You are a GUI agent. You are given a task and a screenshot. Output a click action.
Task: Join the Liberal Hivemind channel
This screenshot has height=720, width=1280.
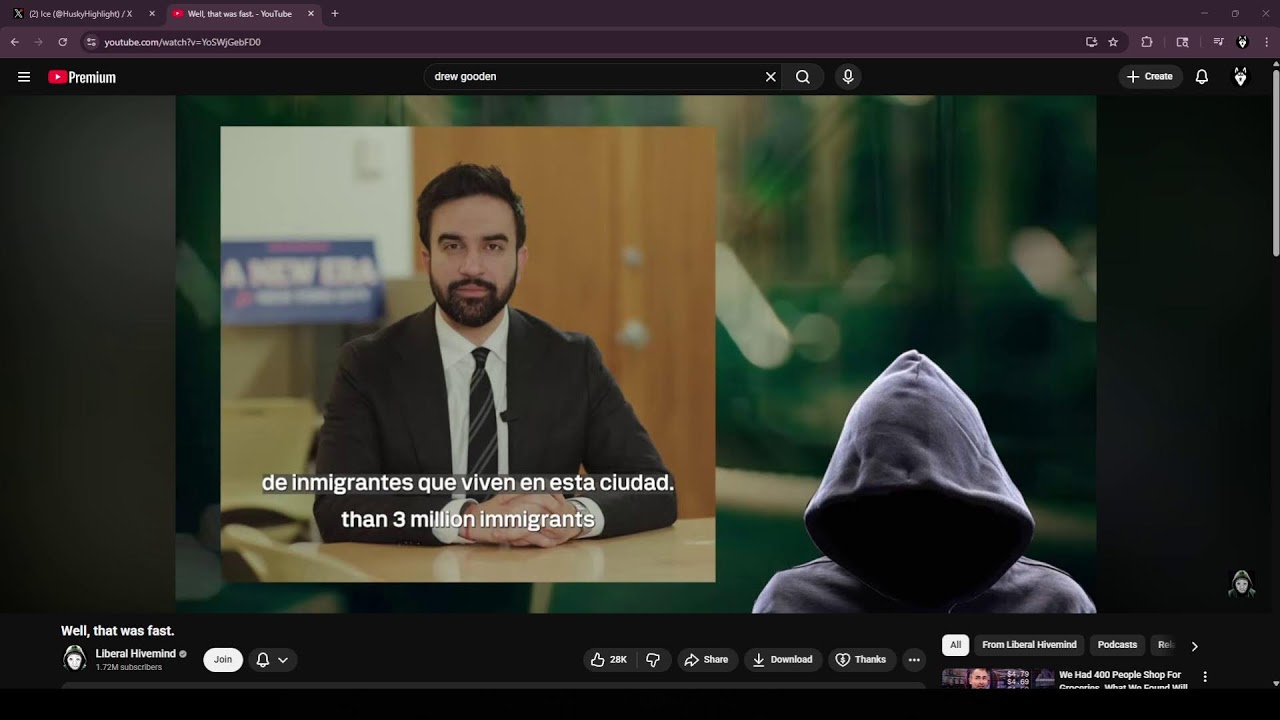coord(223,660)
